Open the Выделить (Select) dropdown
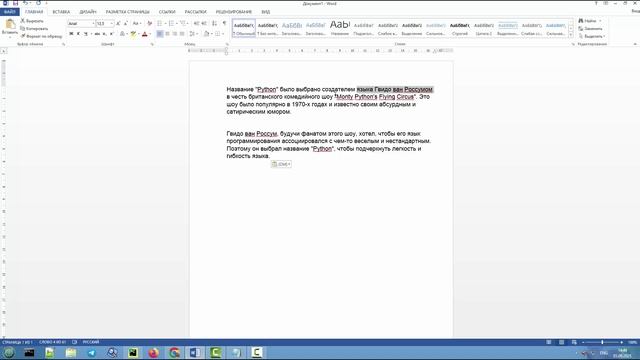 pyautogui.click(x=592, y=36)
